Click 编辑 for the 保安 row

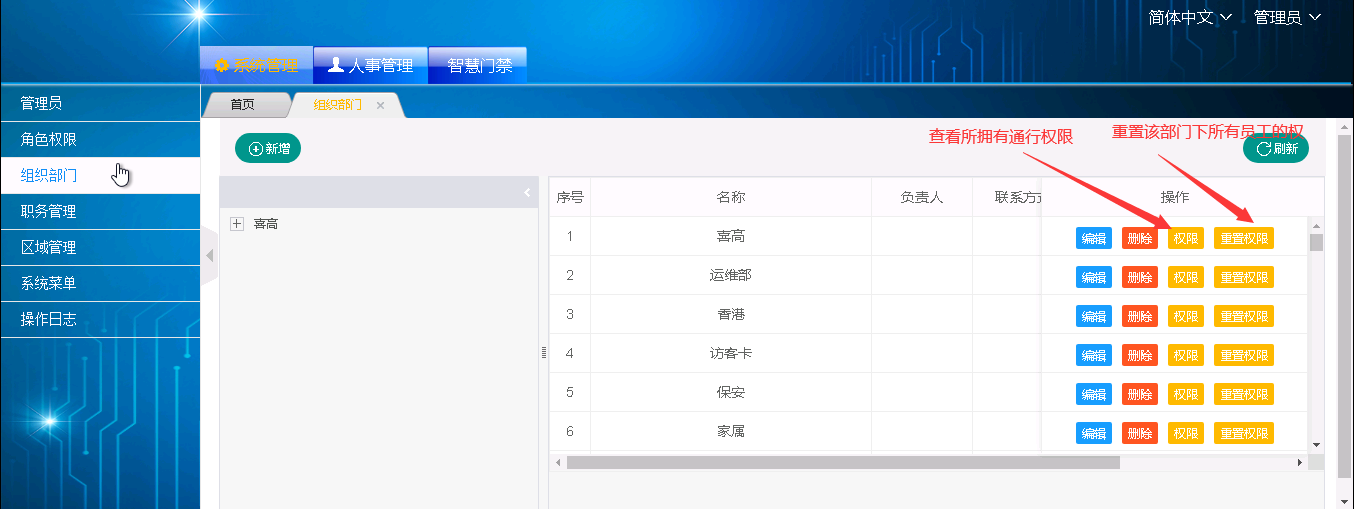point(1094,394)
